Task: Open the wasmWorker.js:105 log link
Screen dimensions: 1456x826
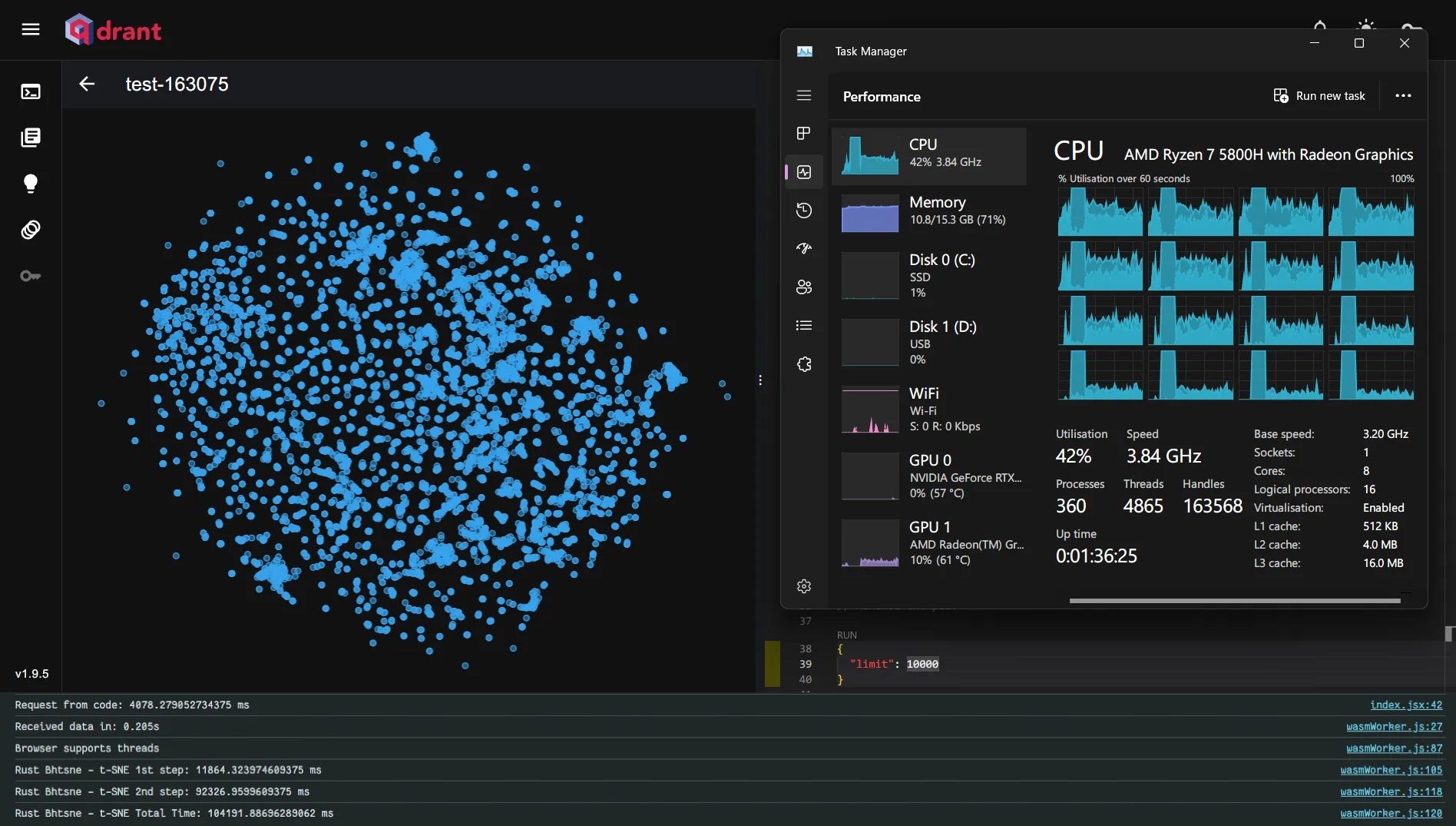Action: (x=1391, y=770)
